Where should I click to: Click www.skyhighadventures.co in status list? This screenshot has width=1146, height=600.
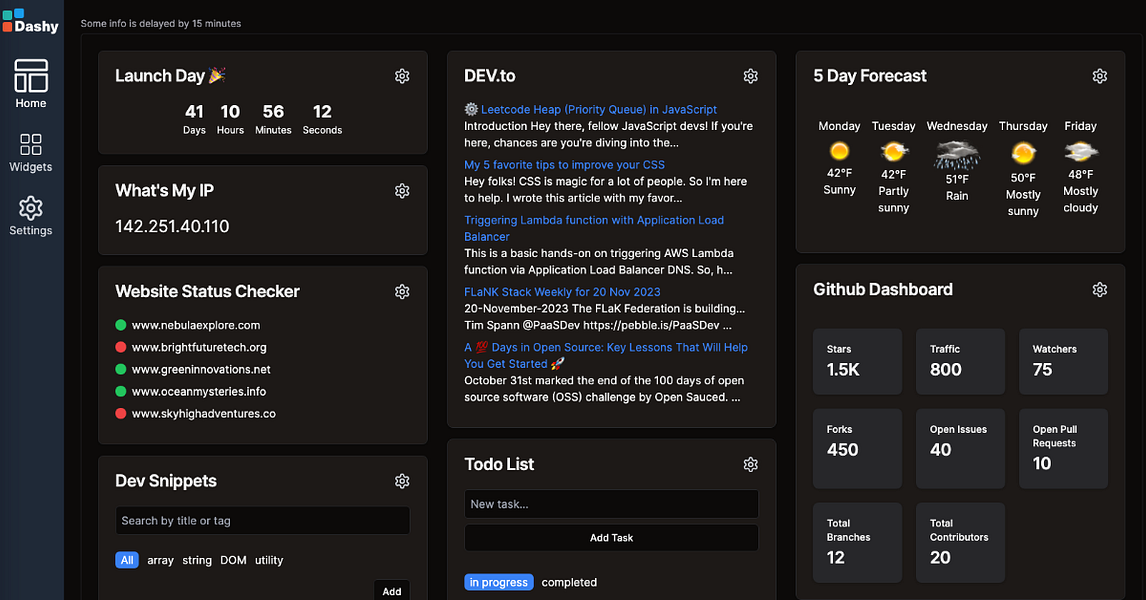204,413
